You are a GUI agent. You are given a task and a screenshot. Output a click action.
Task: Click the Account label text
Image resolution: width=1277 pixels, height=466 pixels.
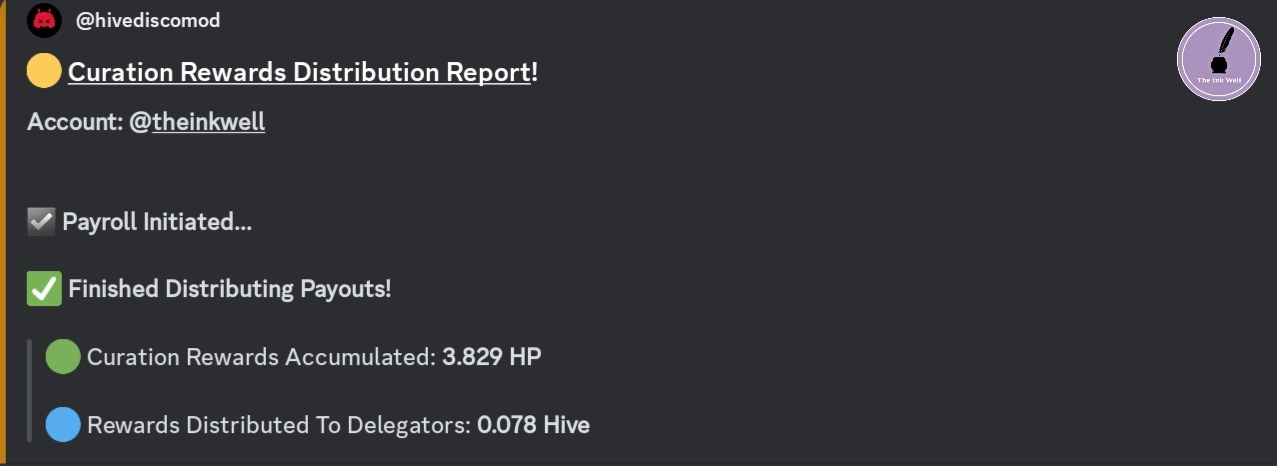(x=76, y=122)
